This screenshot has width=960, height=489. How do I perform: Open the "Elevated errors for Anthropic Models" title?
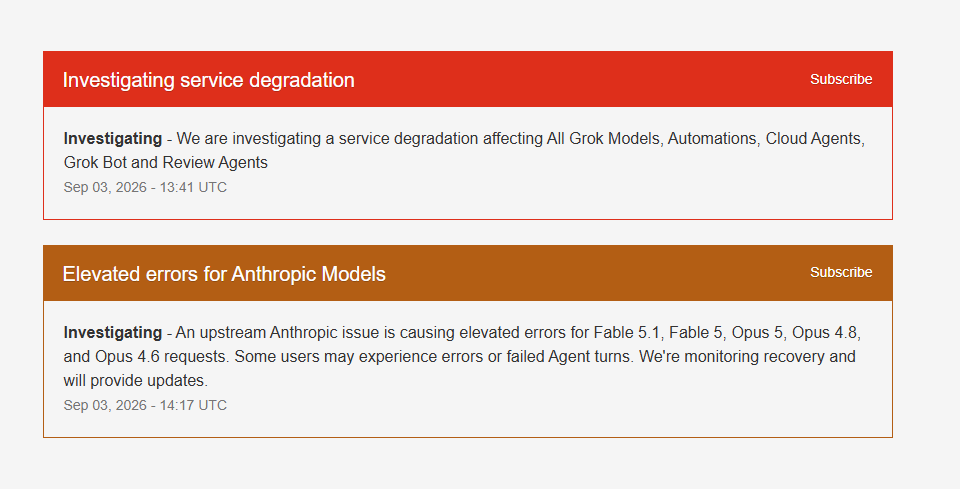[x=224, y=274]
